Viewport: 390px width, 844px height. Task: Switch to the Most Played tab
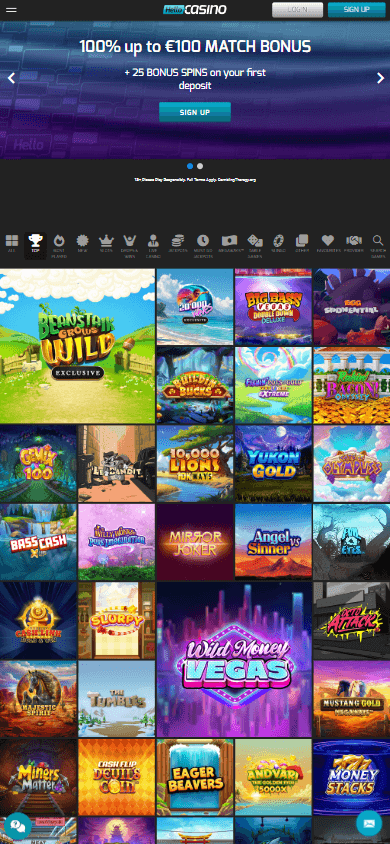59,246
